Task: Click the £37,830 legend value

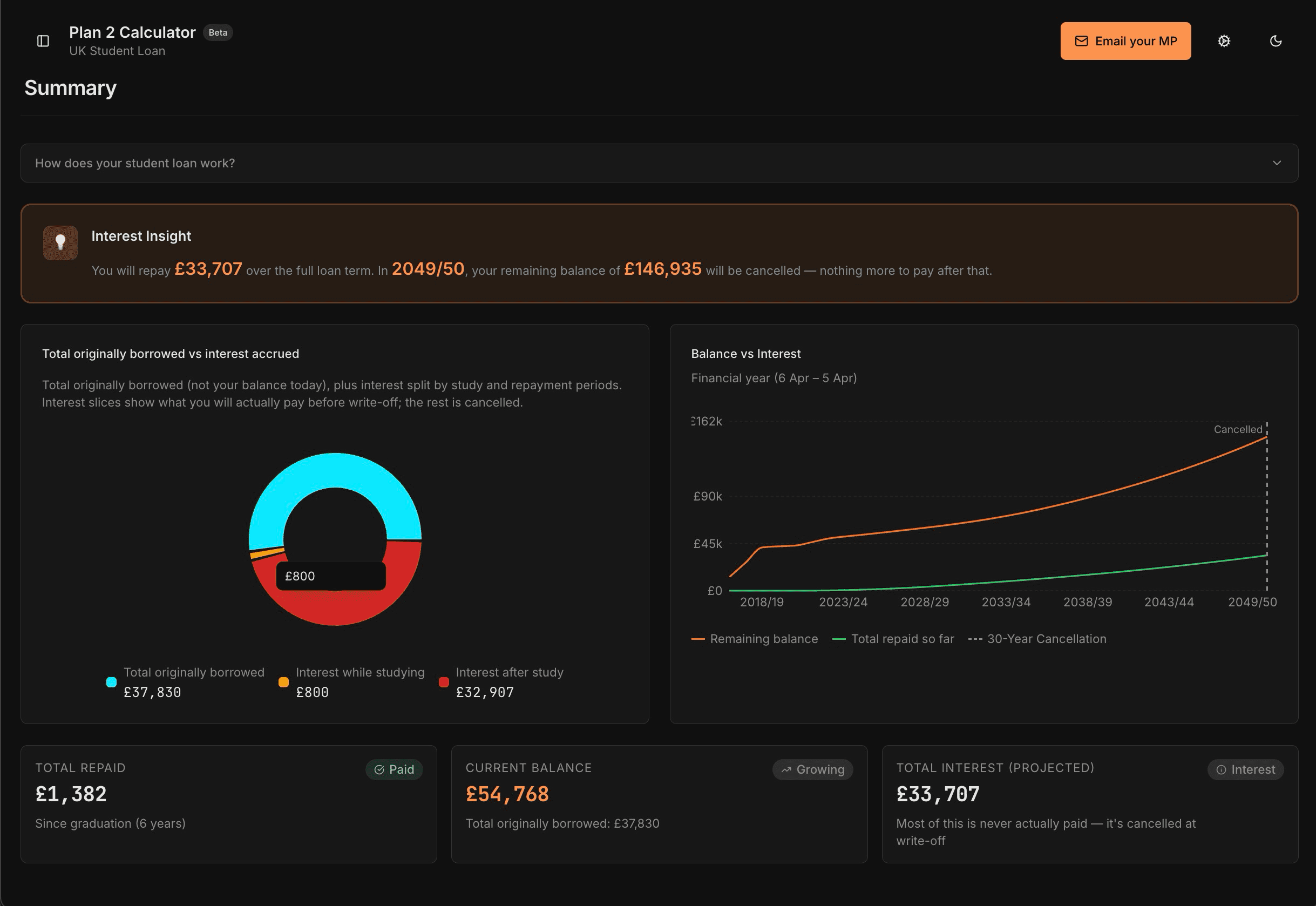Action: pyautogui.click(x=152, y=693)
